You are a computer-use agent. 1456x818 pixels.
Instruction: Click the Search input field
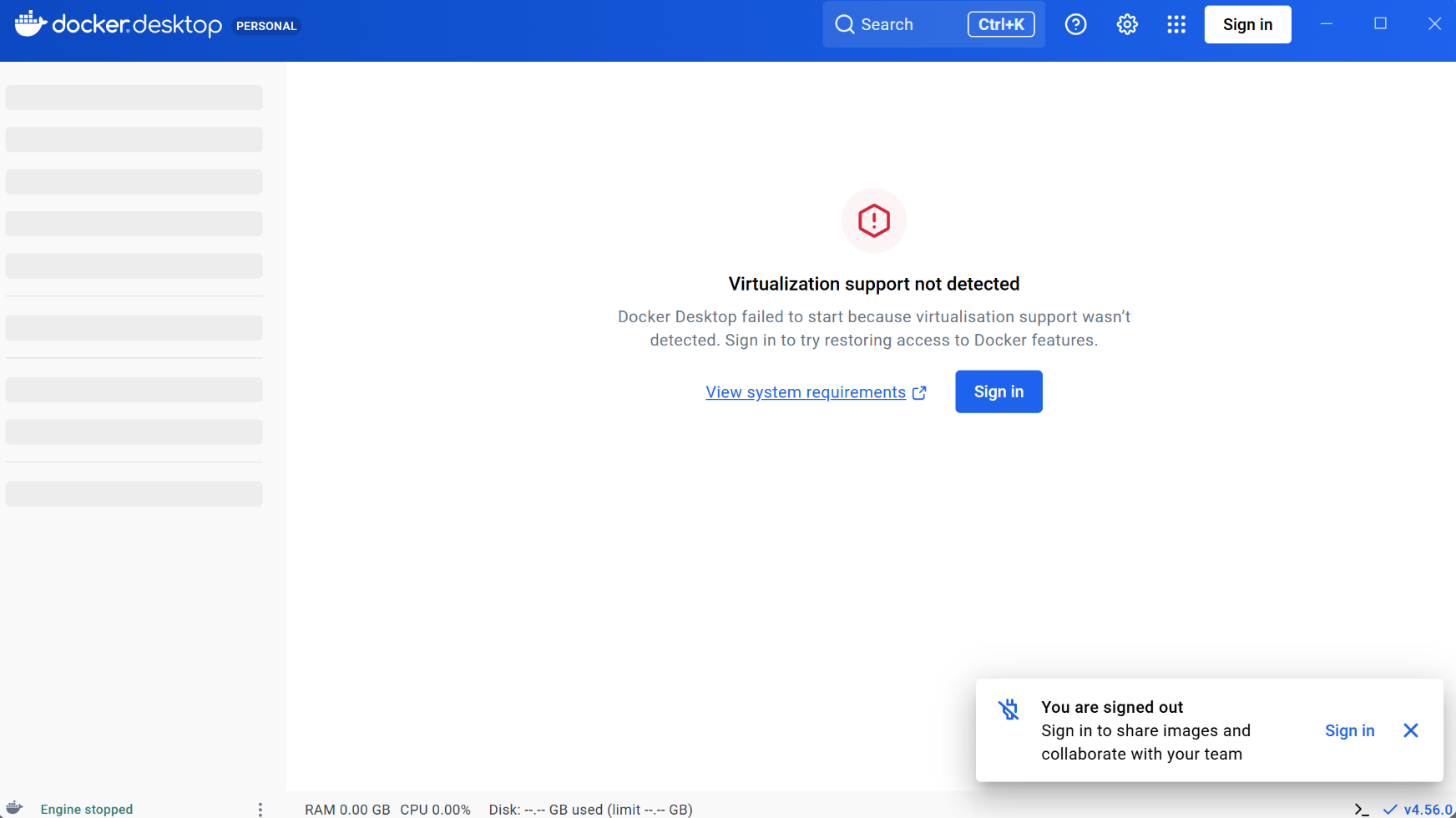(x=933, y=24)
